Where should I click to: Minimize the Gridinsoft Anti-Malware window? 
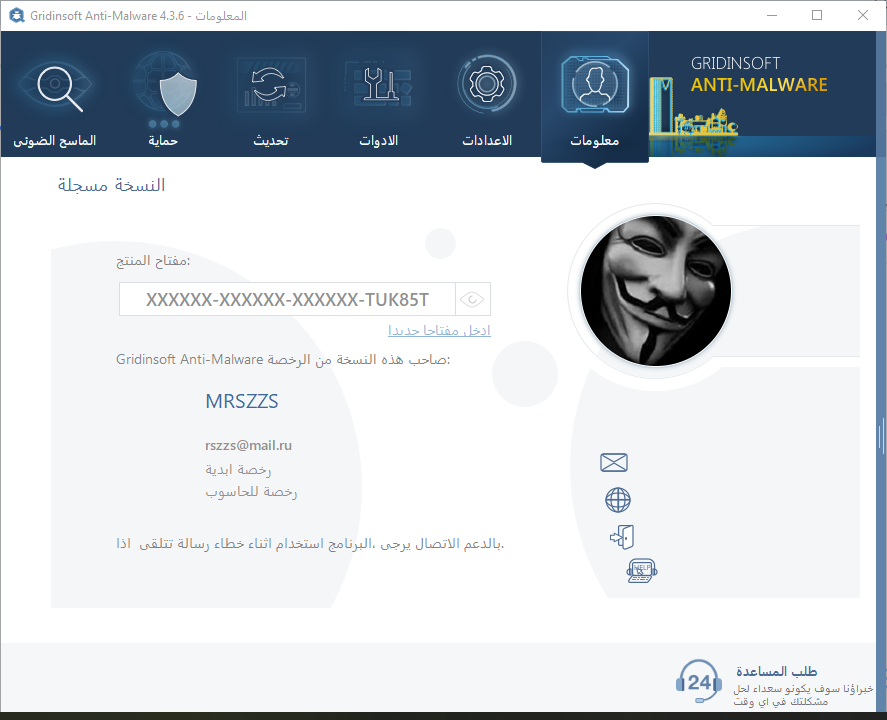pos(772,15)
